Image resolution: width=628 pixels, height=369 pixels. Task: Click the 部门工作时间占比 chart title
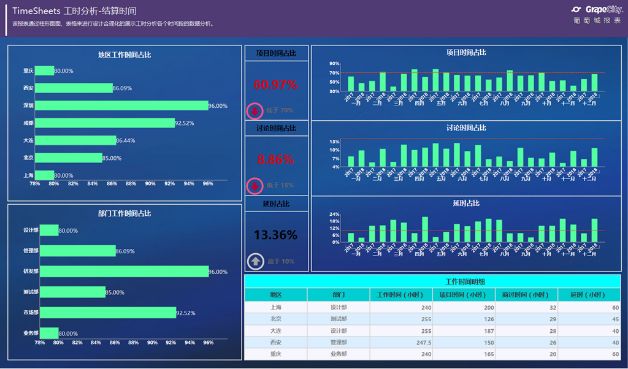pos(125,214)
